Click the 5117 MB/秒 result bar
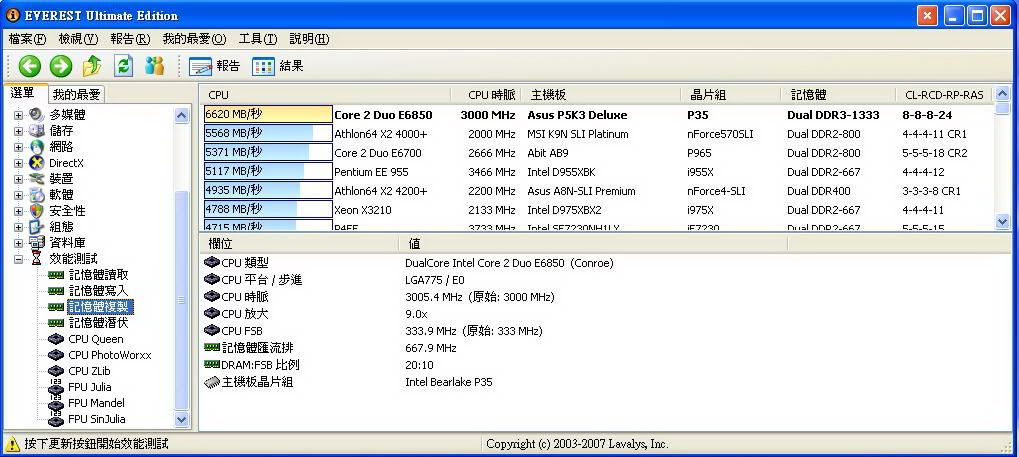 click(x=268, y=172)
